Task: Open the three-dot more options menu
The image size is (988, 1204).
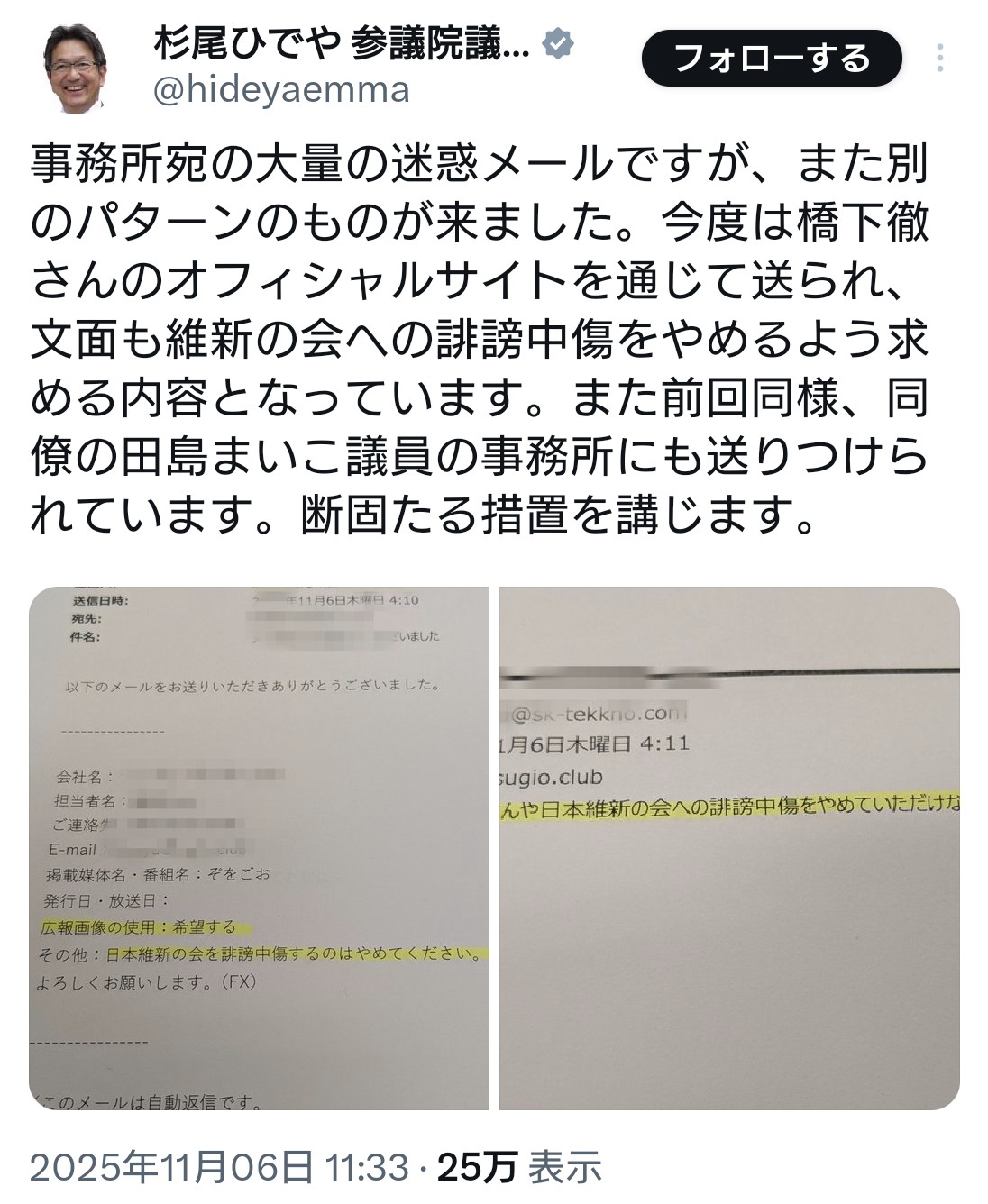Action: click(940, 59)
